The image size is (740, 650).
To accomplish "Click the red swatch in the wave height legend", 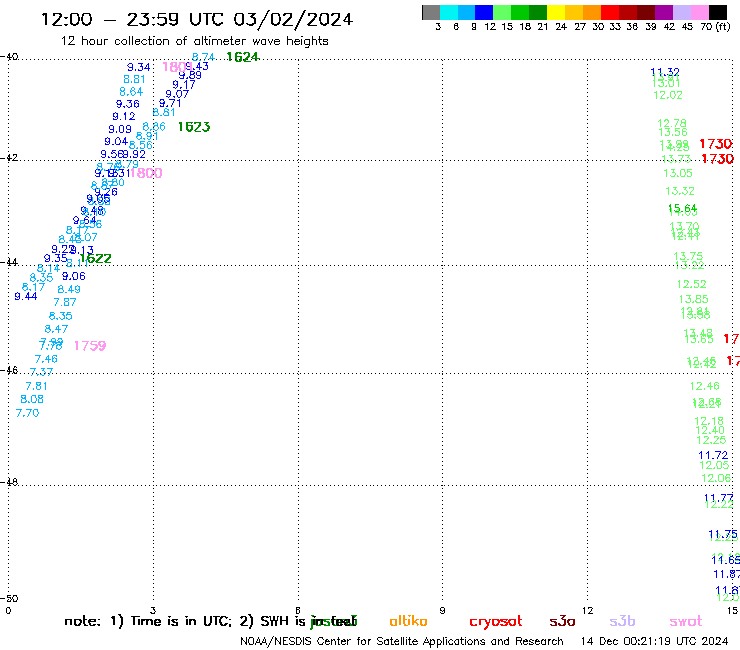I will click(609, 12).
